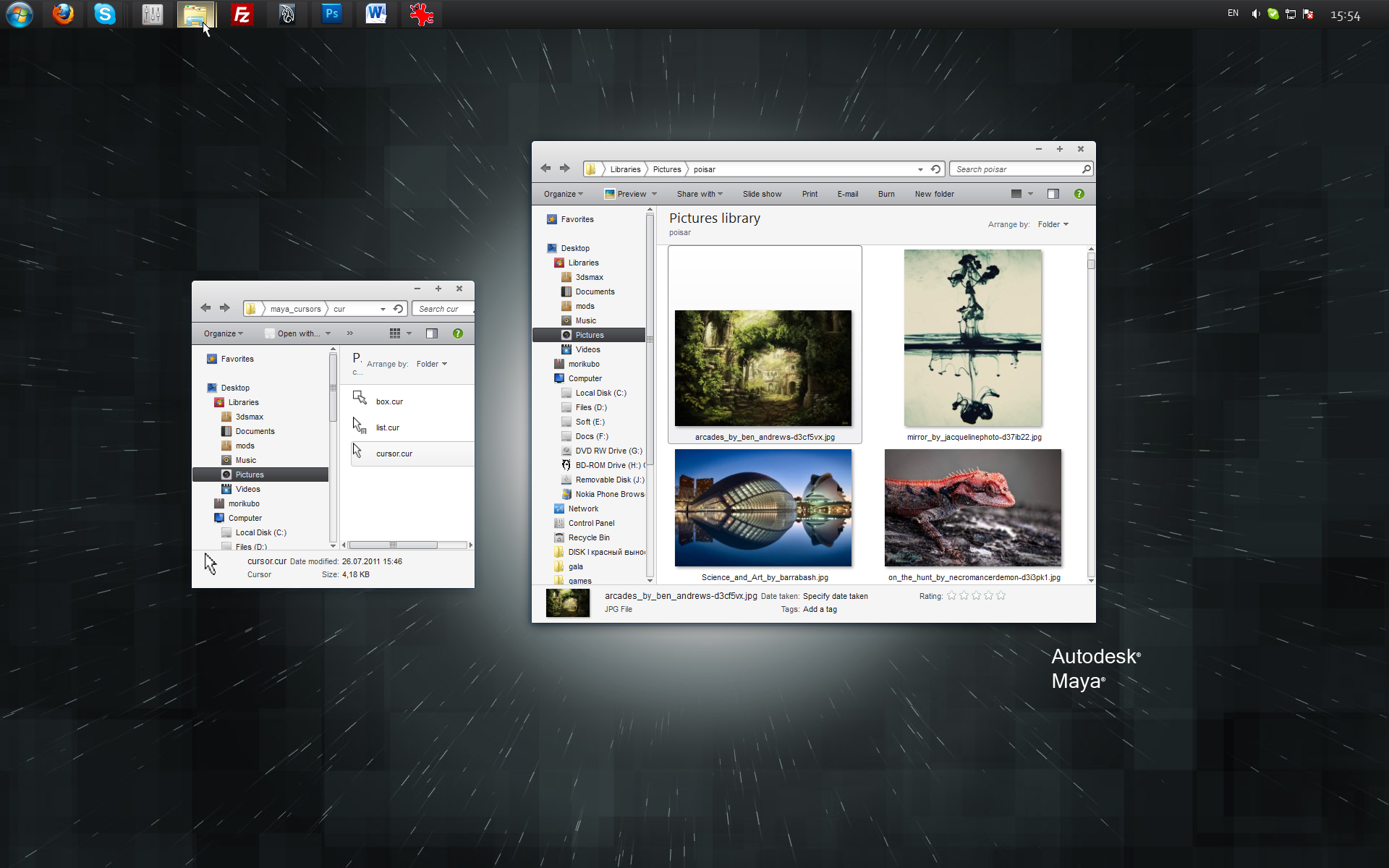This screenshot has width=1389, height=868.
Task: Open Photoshop from the taskbar
Action: (x=332, y=14)
